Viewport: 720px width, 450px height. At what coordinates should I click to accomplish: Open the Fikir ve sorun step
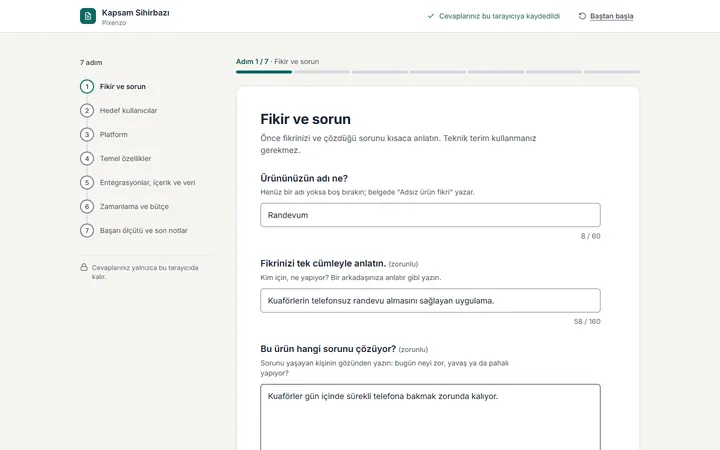(x=123, y=86)
